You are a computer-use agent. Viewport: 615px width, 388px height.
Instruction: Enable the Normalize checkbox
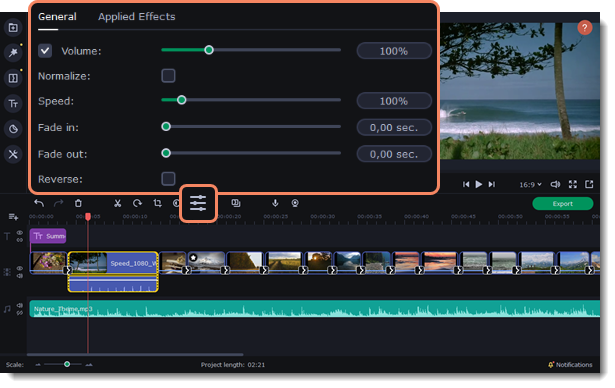(168, 76)
